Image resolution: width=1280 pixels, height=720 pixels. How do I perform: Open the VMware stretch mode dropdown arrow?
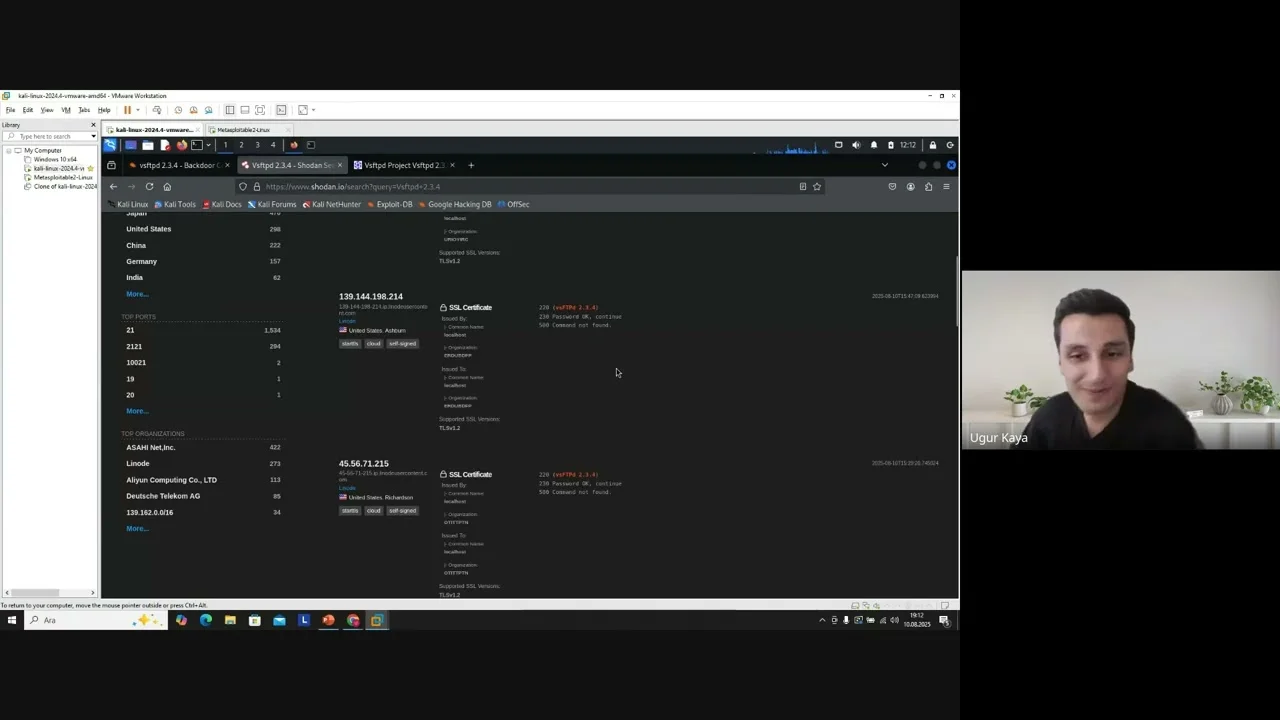point(313,110)
